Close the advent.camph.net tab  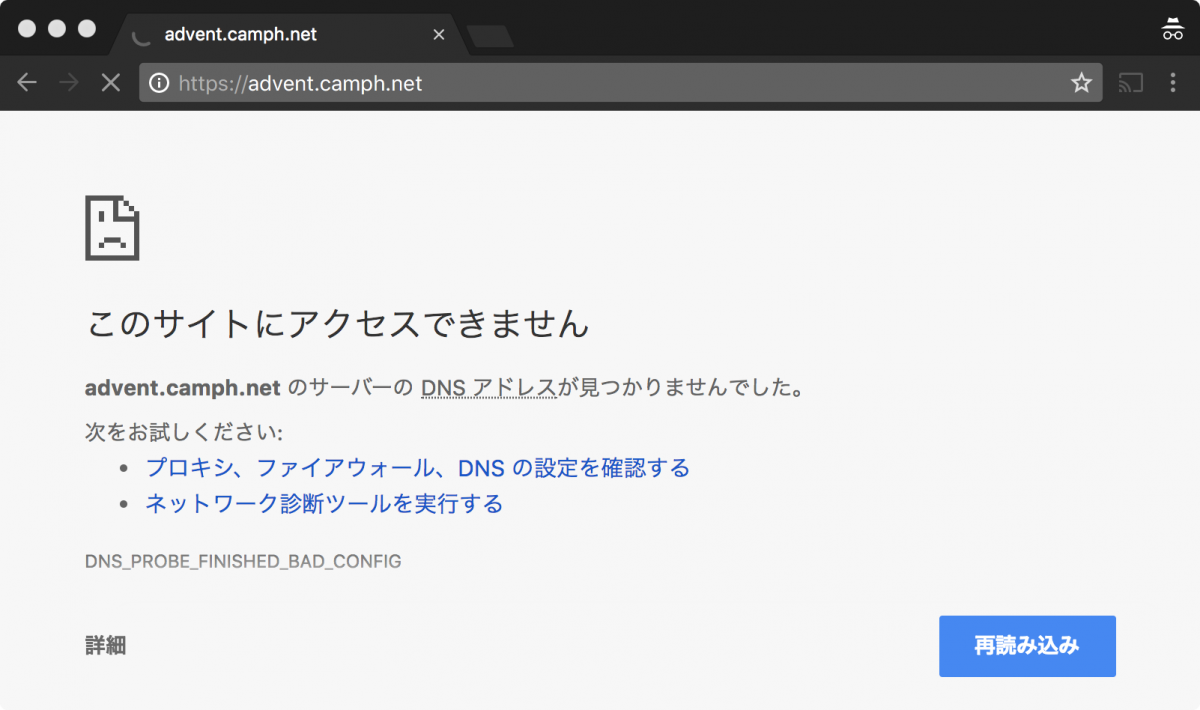click(x=439, y=33)
